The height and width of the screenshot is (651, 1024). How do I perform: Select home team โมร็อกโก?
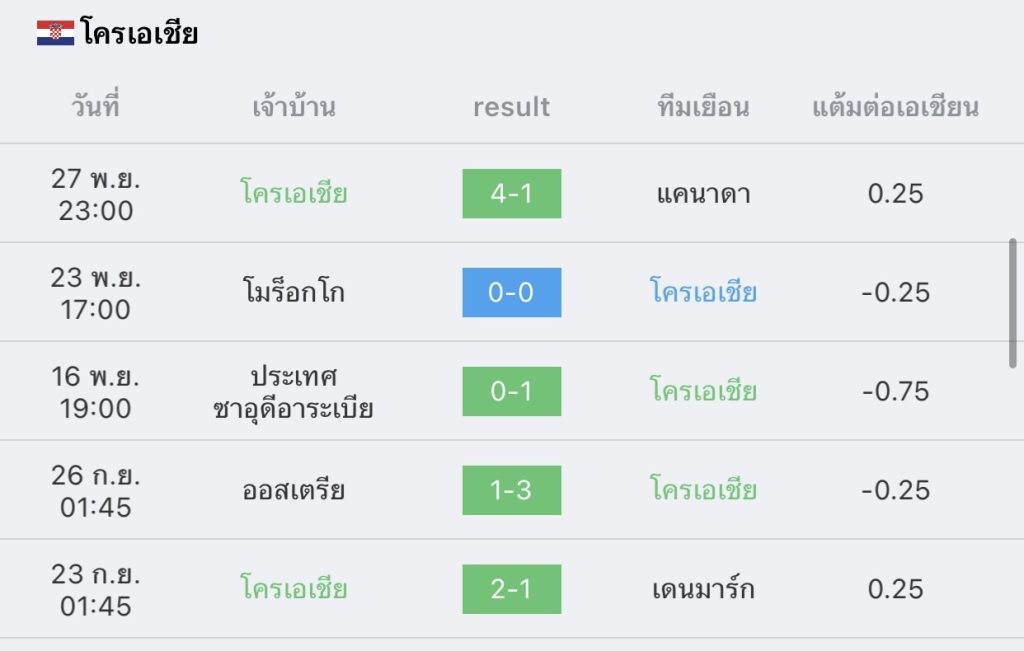293,291
